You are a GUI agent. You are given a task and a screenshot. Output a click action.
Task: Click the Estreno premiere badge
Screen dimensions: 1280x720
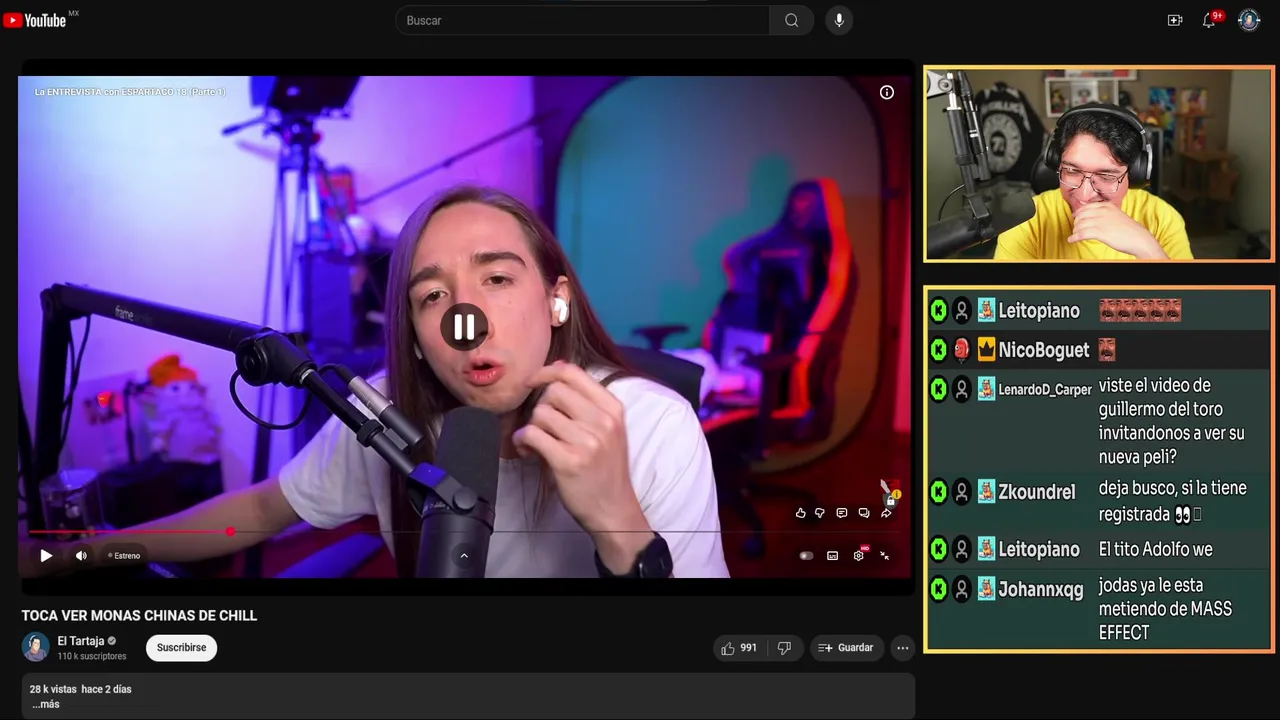pyautogui.click(x=124, y=556)
